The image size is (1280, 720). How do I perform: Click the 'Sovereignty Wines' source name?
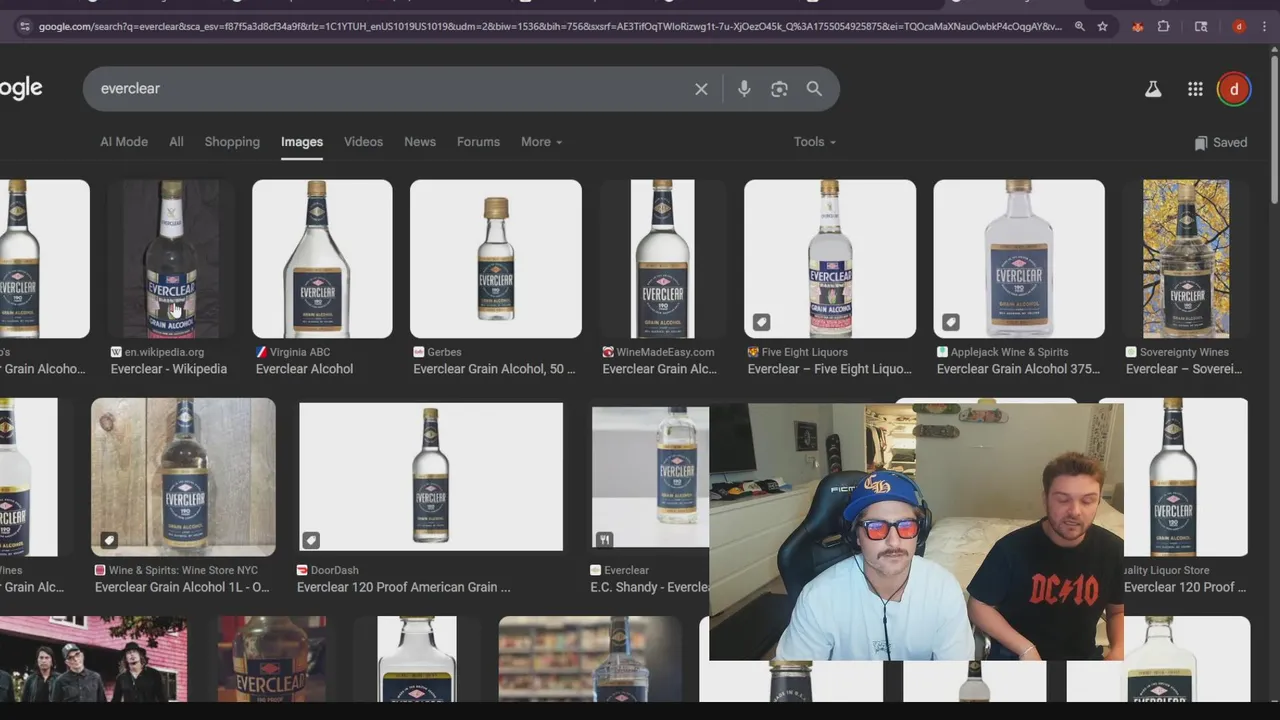pos(1184,352)
